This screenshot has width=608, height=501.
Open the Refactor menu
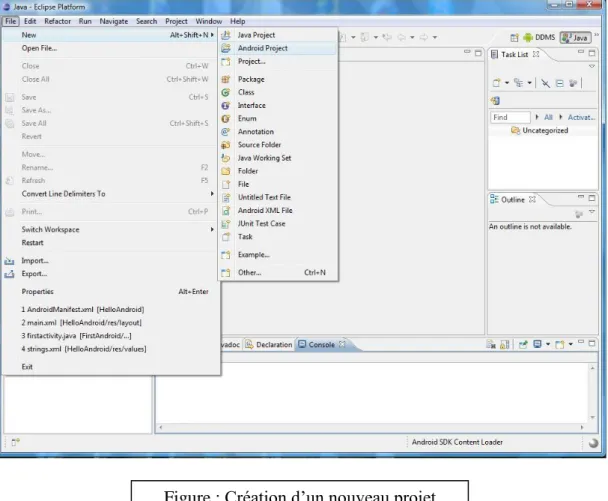click(x=57, y=21)
